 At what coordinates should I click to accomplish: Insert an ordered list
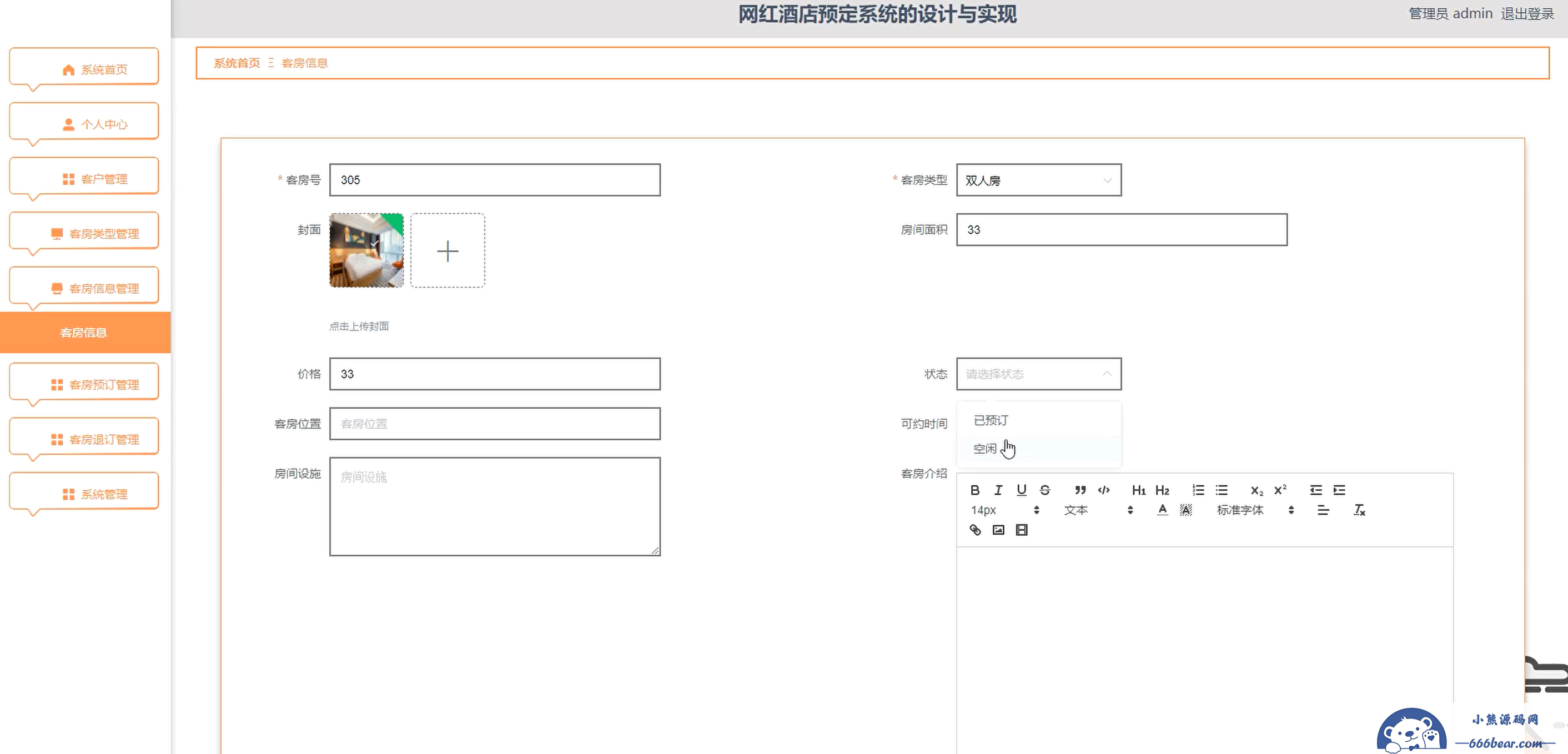click(1198, 490)
